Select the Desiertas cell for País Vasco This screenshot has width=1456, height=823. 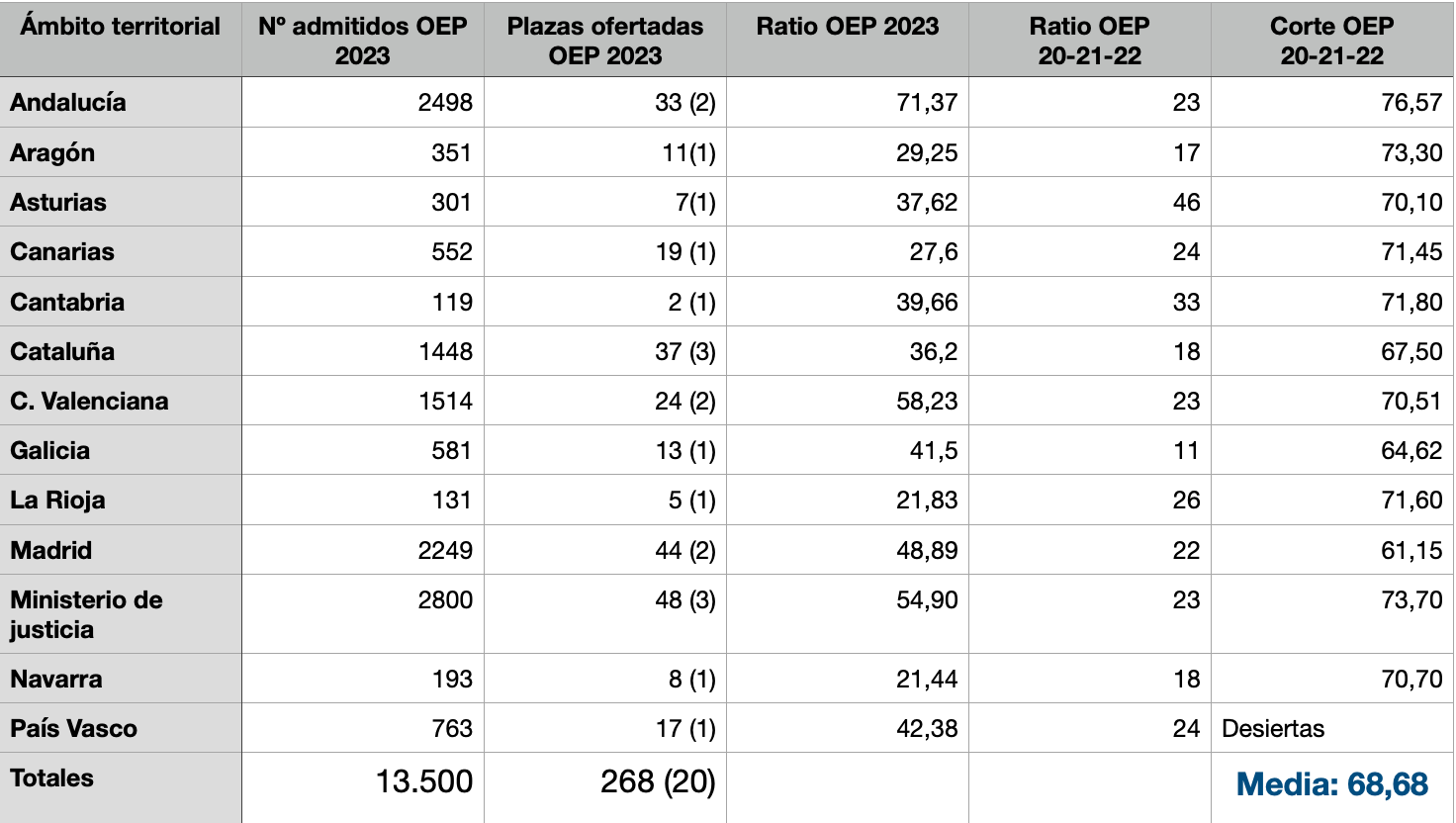click(1273, 729)
